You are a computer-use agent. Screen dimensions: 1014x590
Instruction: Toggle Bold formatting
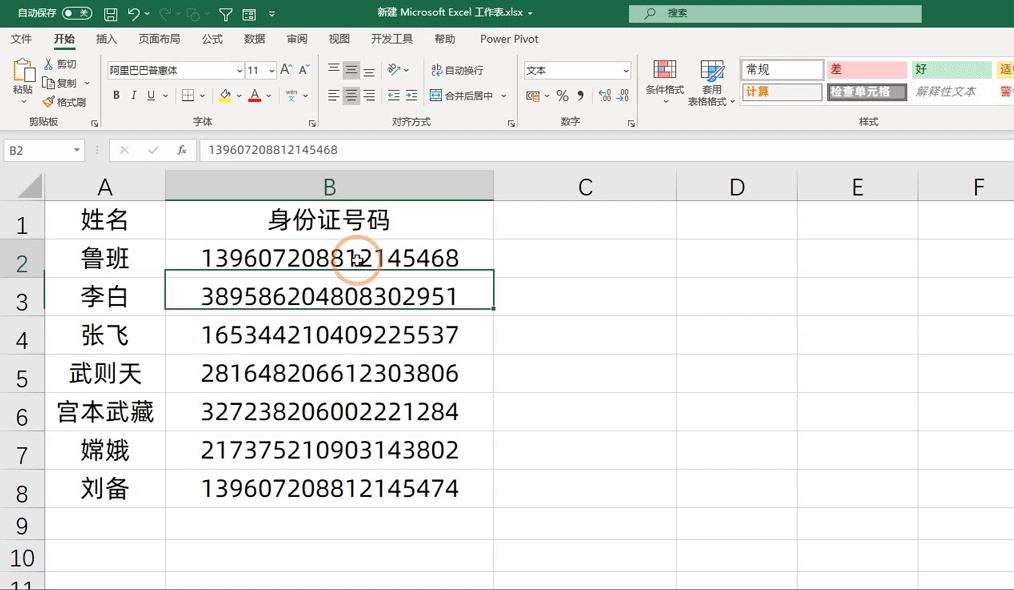pos(116,96)
